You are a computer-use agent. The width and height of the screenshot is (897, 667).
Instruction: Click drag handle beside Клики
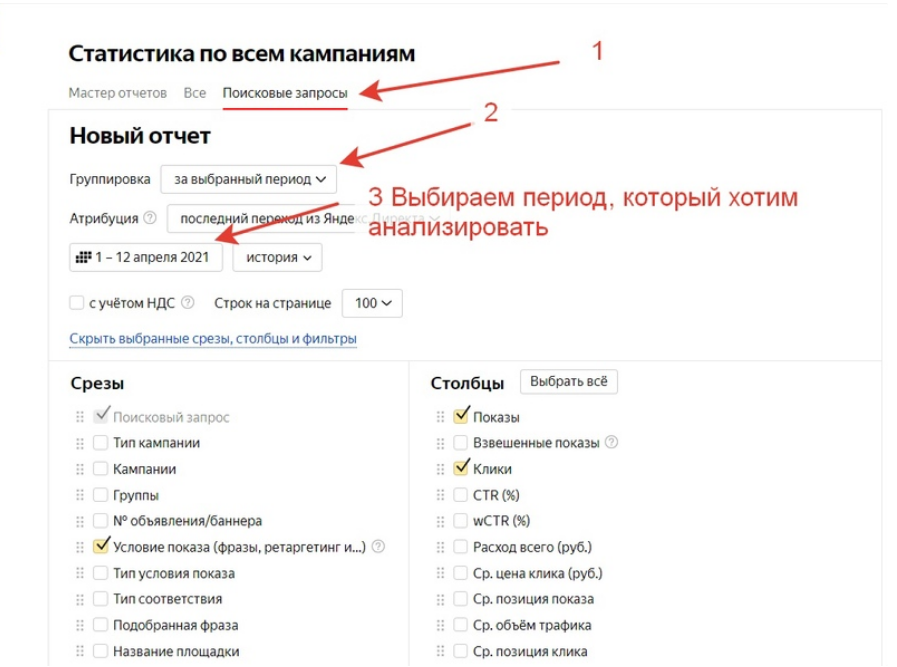[440, 469]
